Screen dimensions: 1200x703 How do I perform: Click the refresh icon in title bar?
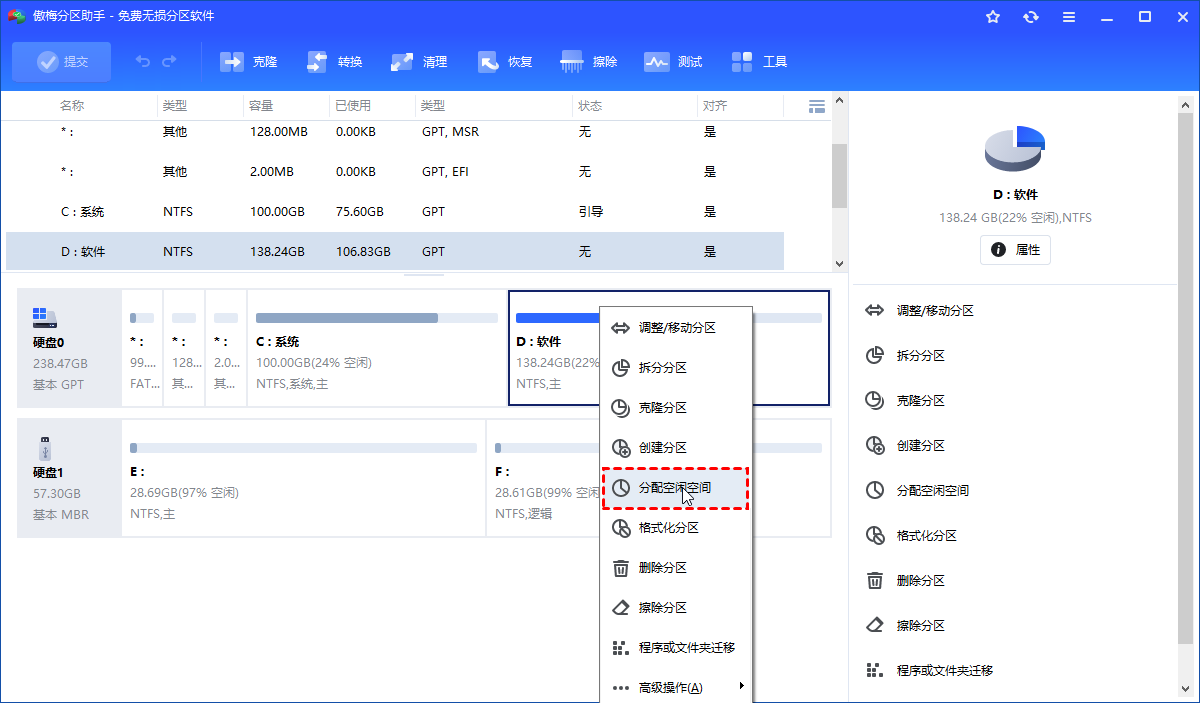pyautogui.click(x=1031, y=17)
